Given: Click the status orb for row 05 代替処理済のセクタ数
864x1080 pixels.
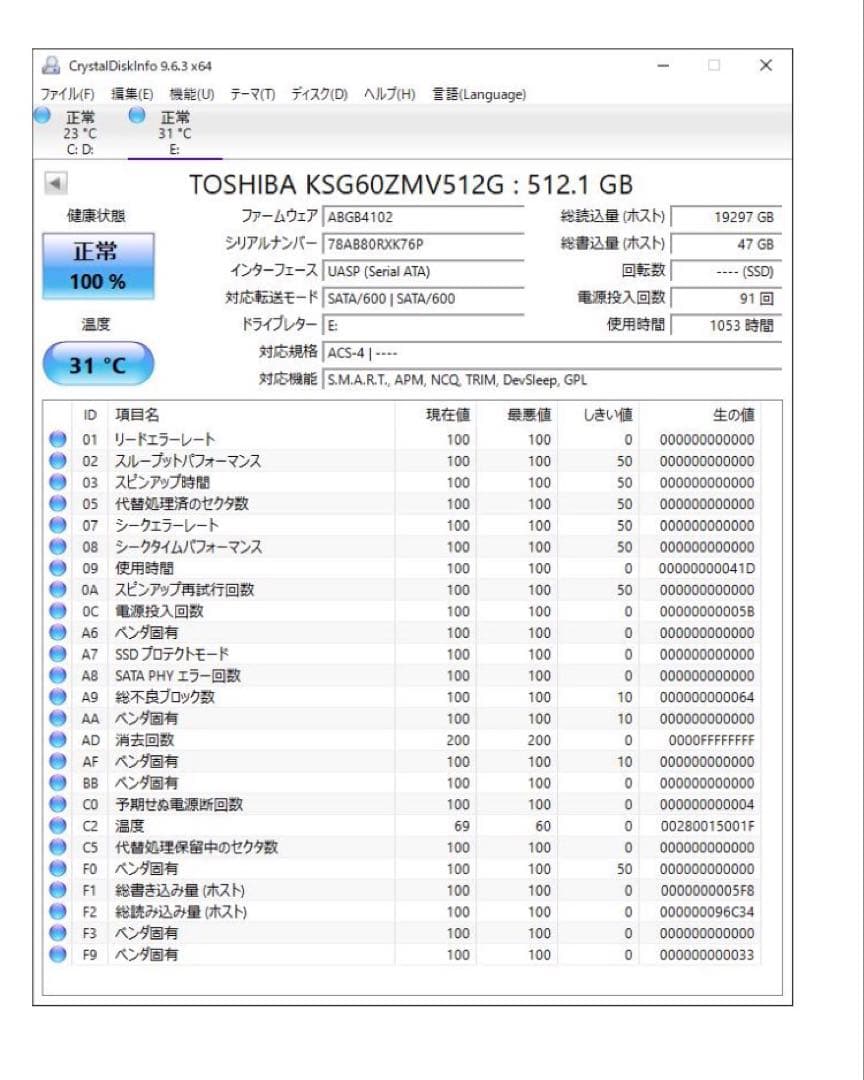Looking at the screenshot, I should 58,503.
